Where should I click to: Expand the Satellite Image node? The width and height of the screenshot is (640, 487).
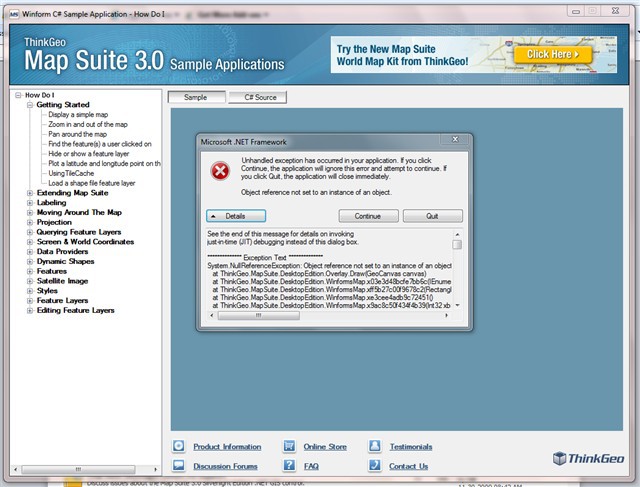[x=30, y=281]
